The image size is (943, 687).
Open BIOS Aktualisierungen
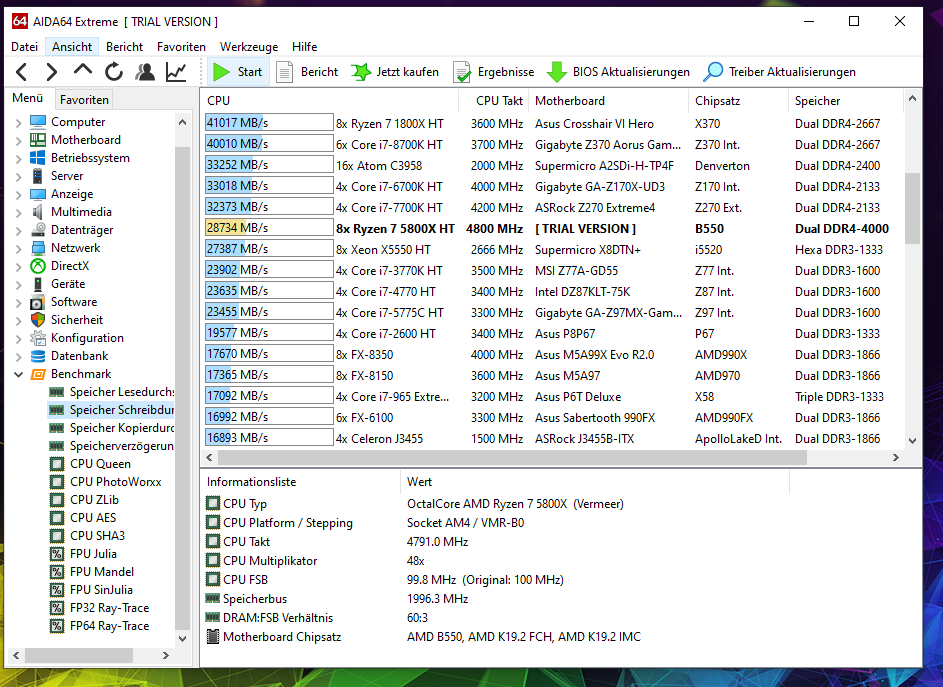[x=618, y=72]
